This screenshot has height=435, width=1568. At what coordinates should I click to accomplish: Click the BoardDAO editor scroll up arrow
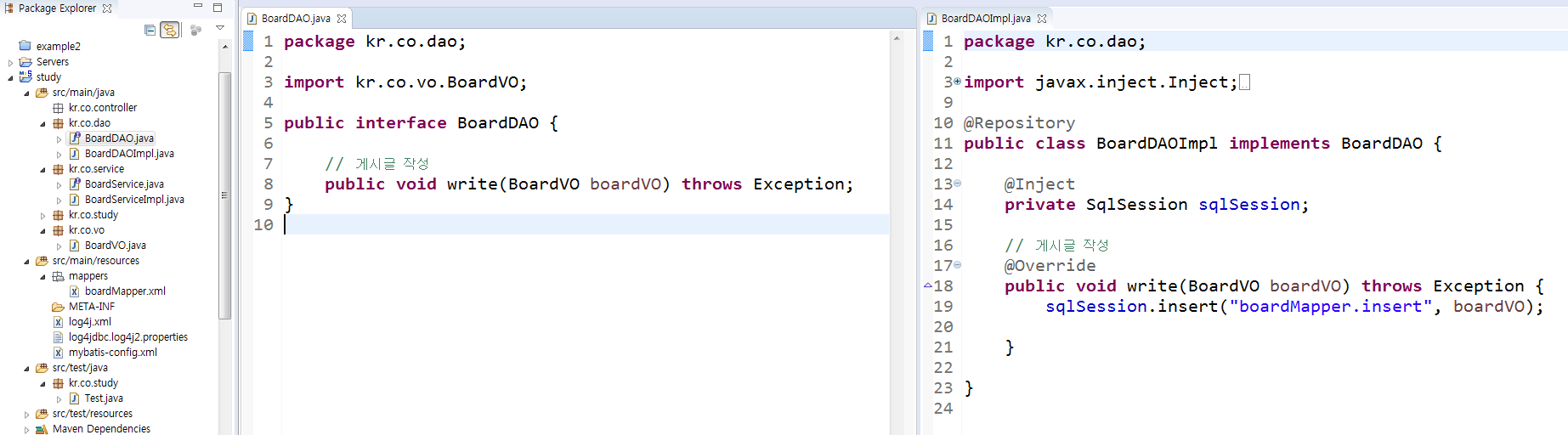[x=896, y=38]
